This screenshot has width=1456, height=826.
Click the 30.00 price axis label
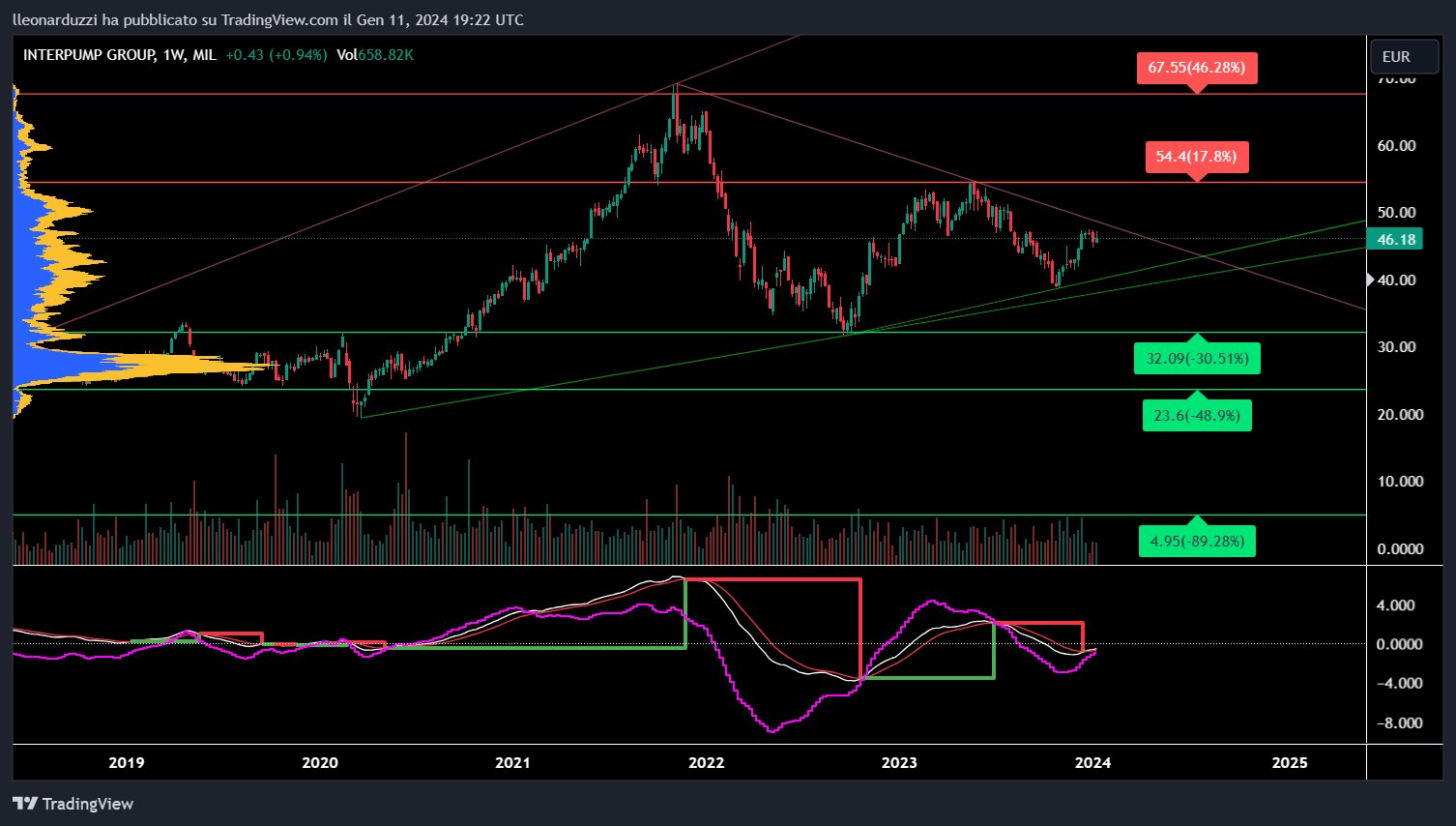1396,347
